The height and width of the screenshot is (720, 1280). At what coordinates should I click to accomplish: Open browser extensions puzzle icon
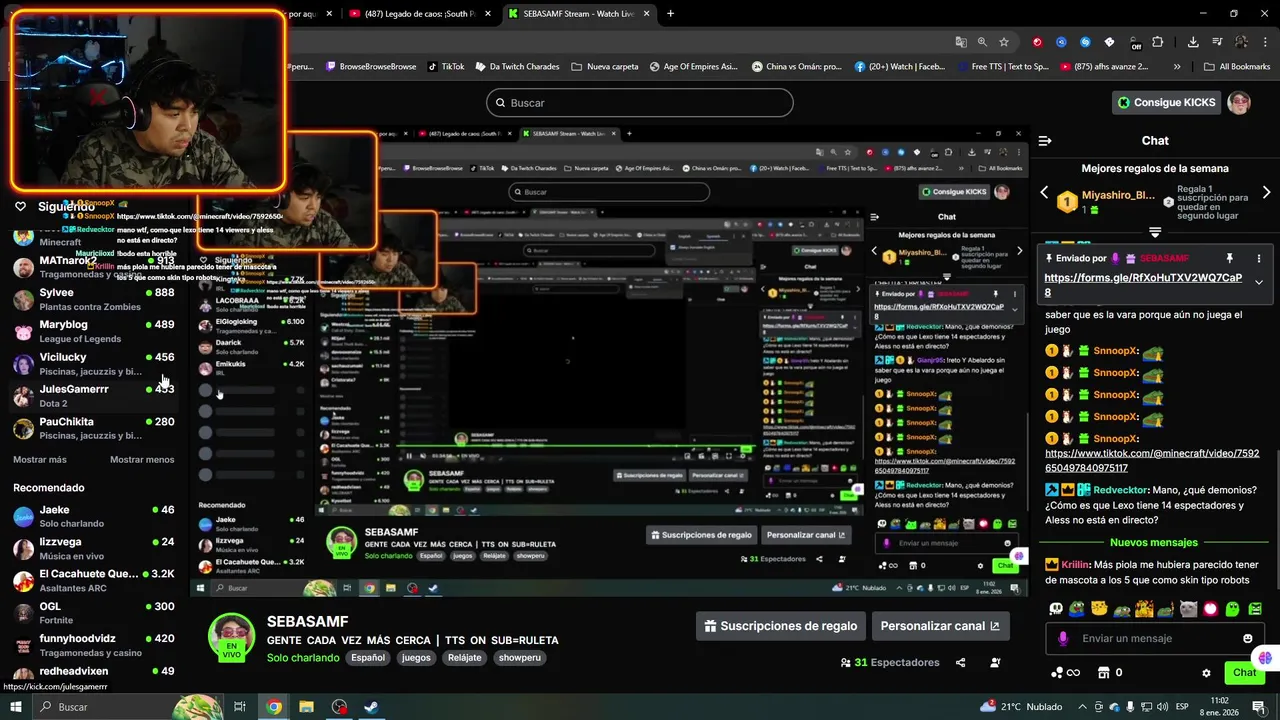[x=1158, y=42]
